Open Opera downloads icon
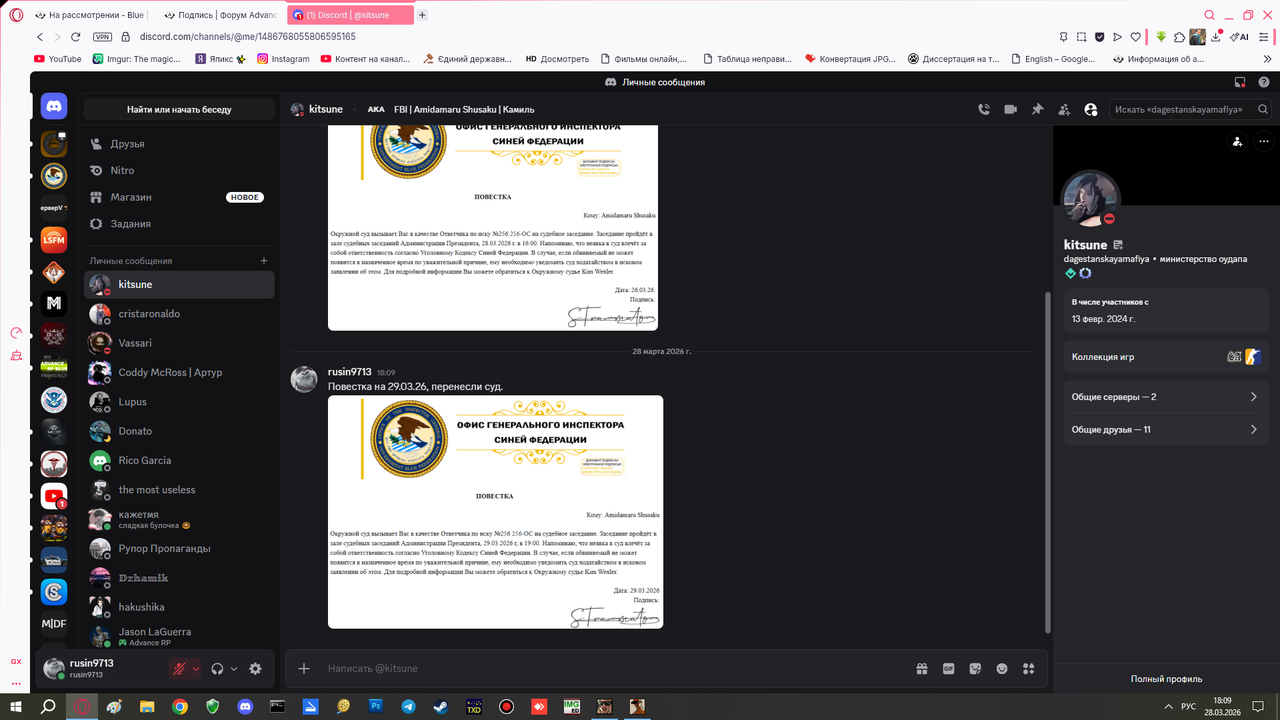The image size is (1280, 720). pyautogui.click(x=1217, y=37)
